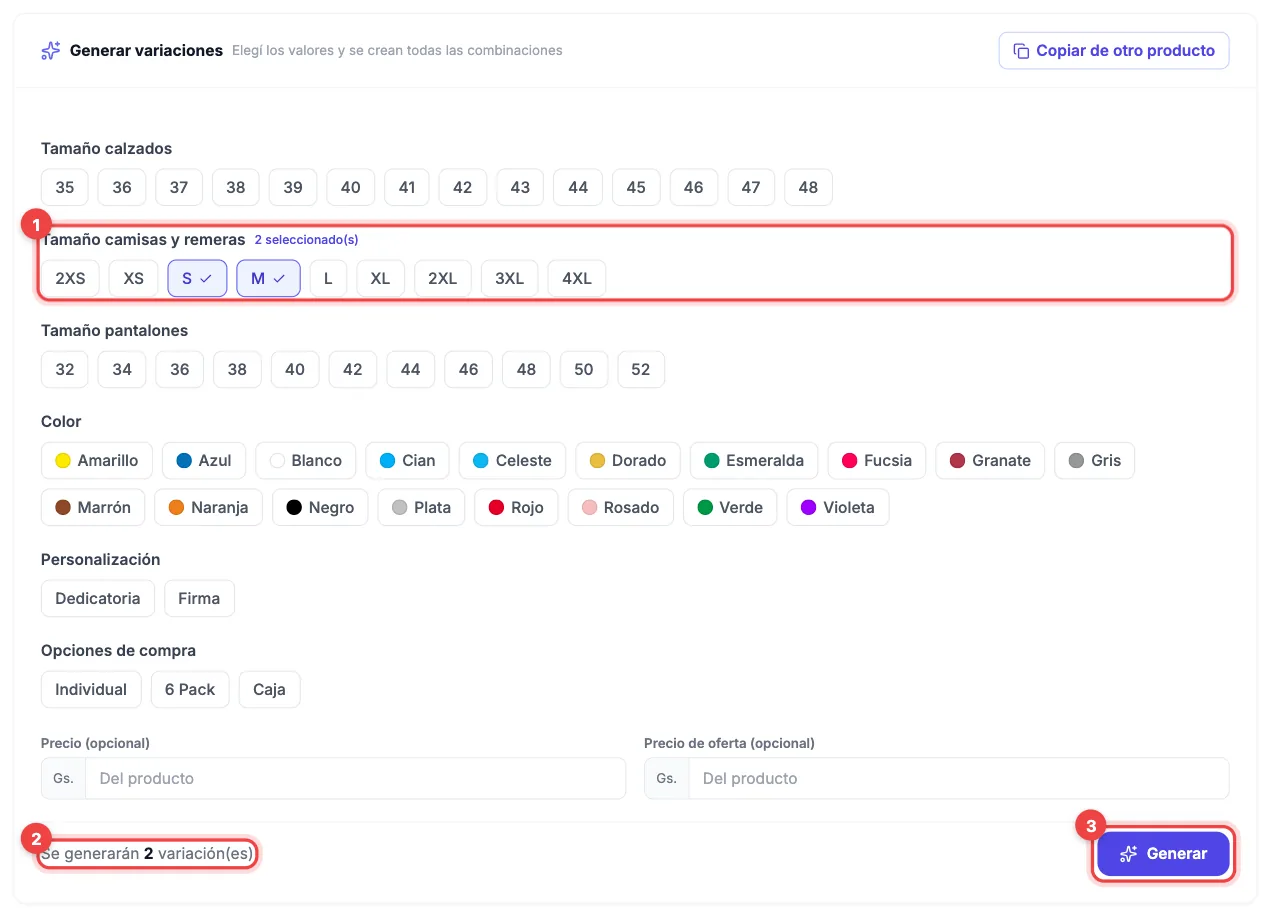Choose the Firma personalization option
The width and height of the screenshot is (1271, 918).
coord(199,599)
